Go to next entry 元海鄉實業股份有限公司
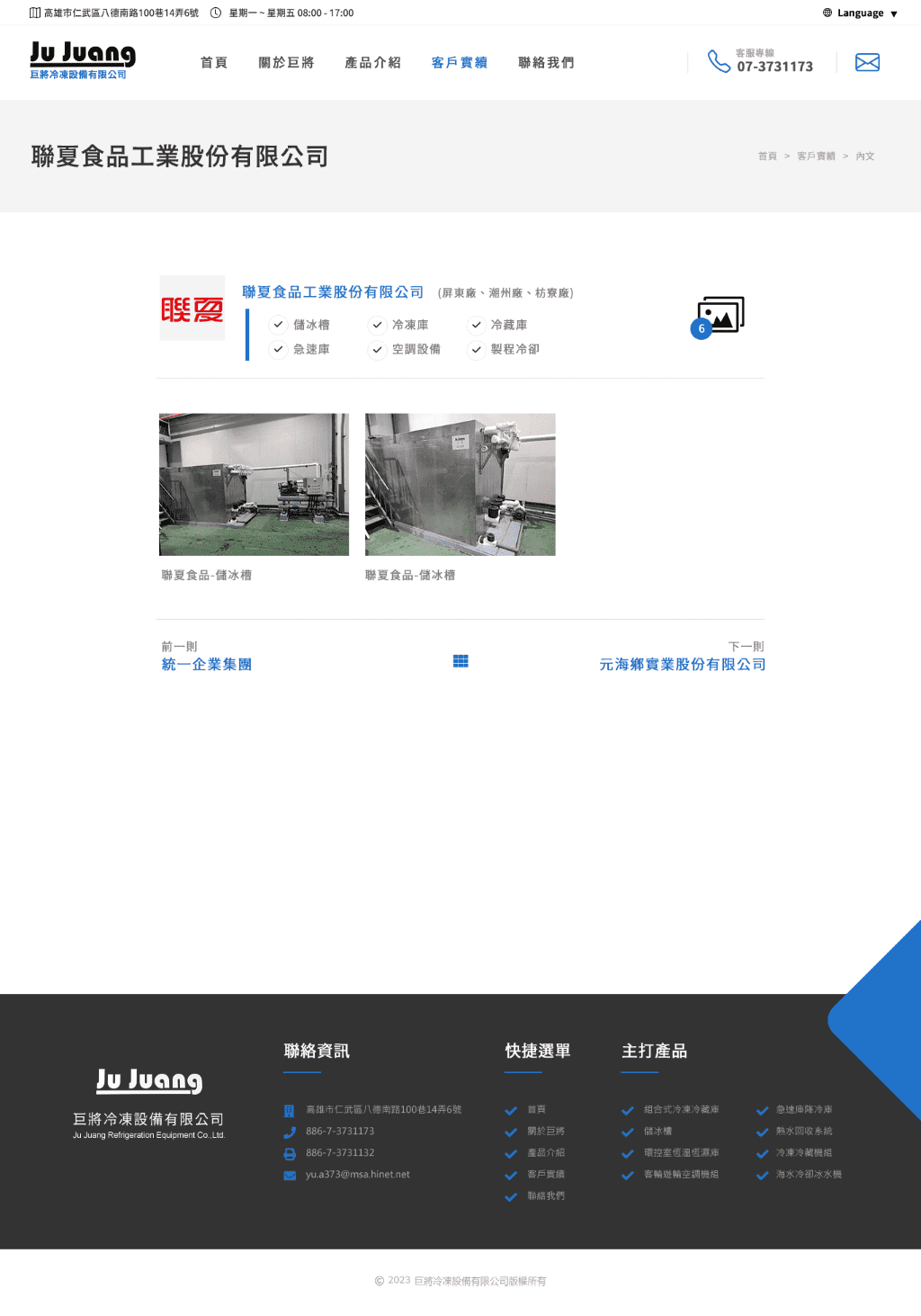The image size is (921, 1316). coord(683,664)
